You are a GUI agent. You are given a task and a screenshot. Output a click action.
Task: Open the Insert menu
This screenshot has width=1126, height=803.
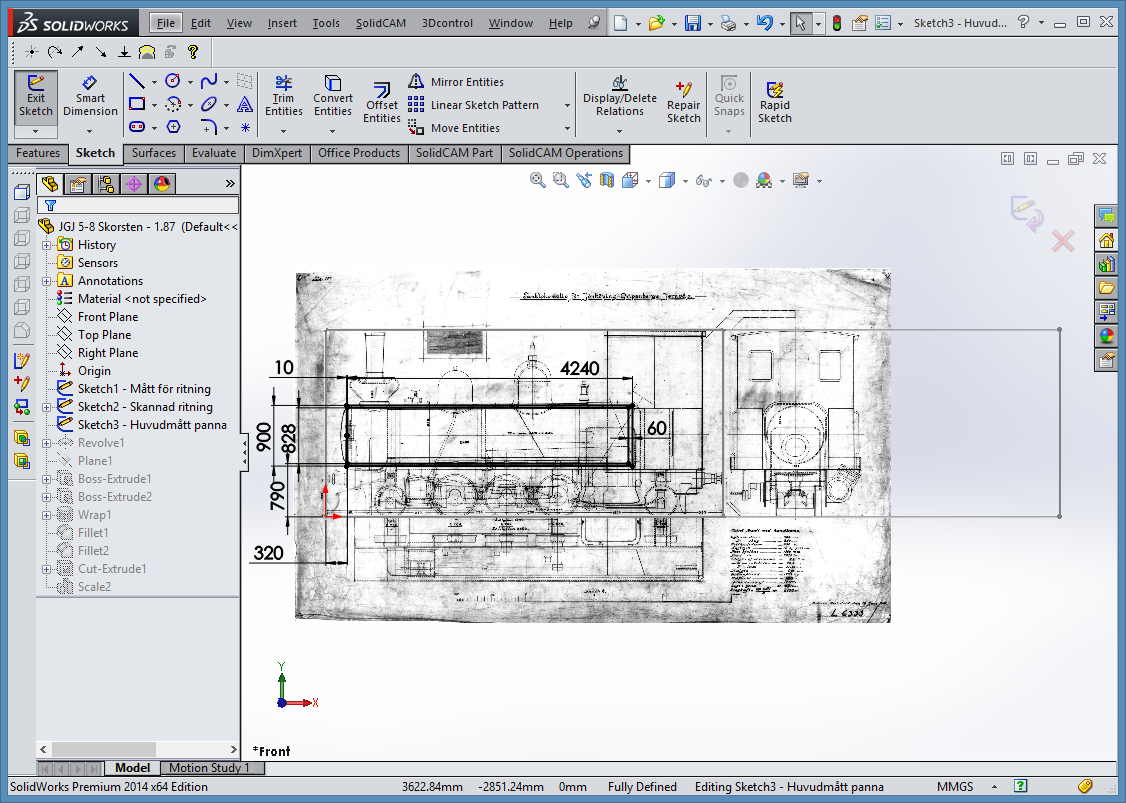tap(282, 23)
